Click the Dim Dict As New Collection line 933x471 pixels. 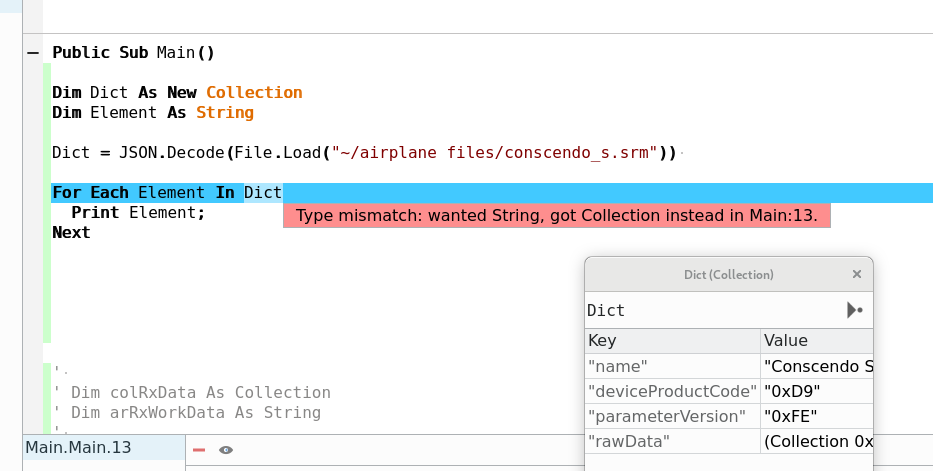pyautogui.click(x=177, y=93)
